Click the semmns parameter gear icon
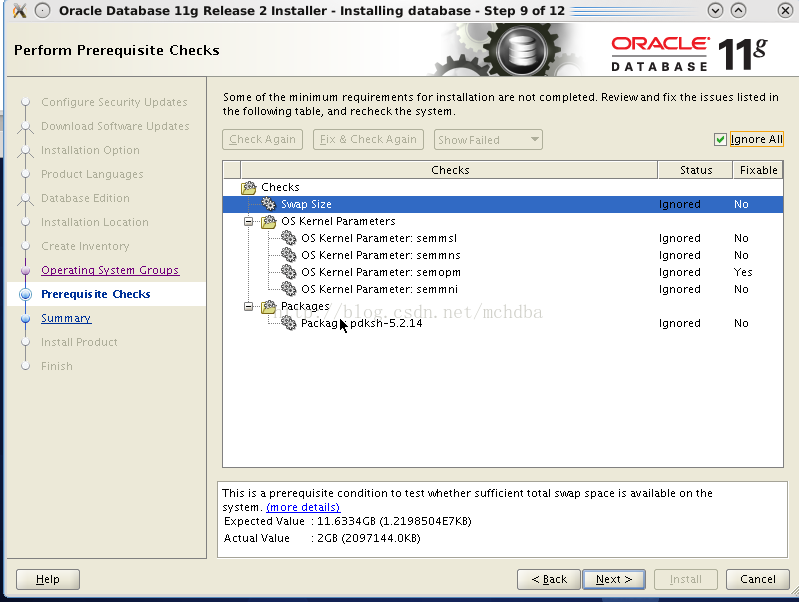Image resolution: width=799 pixels, height=602 pixels. pos(288,255)
